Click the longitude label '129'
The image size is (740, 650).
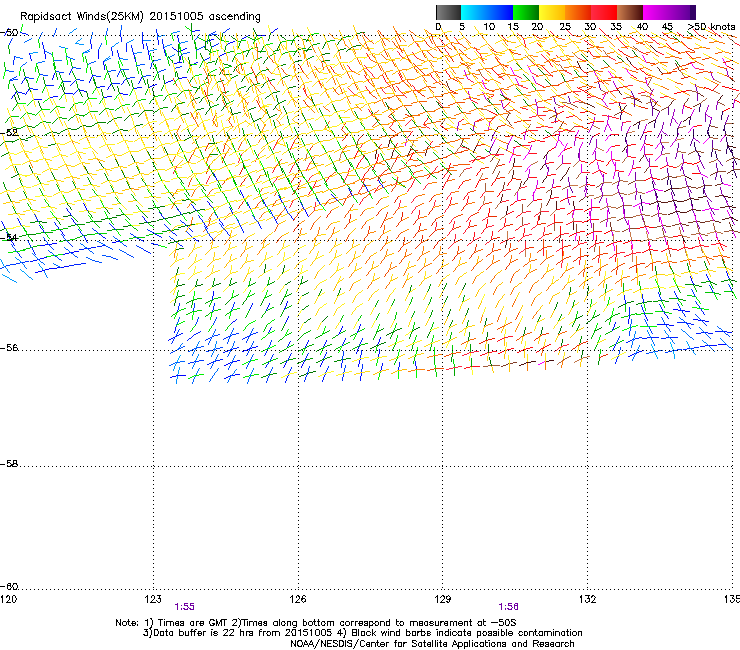pyautogui.click(x=443, y=599)
